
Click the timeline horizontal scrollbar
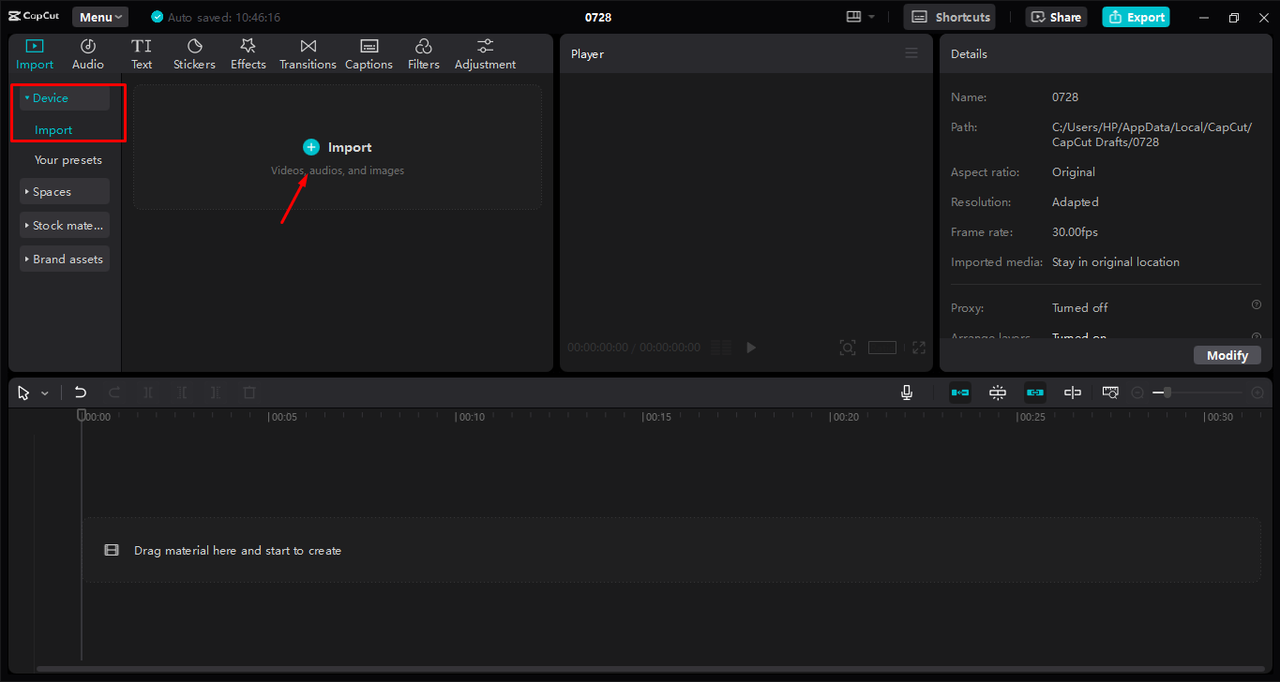click(x=650, y=669)
